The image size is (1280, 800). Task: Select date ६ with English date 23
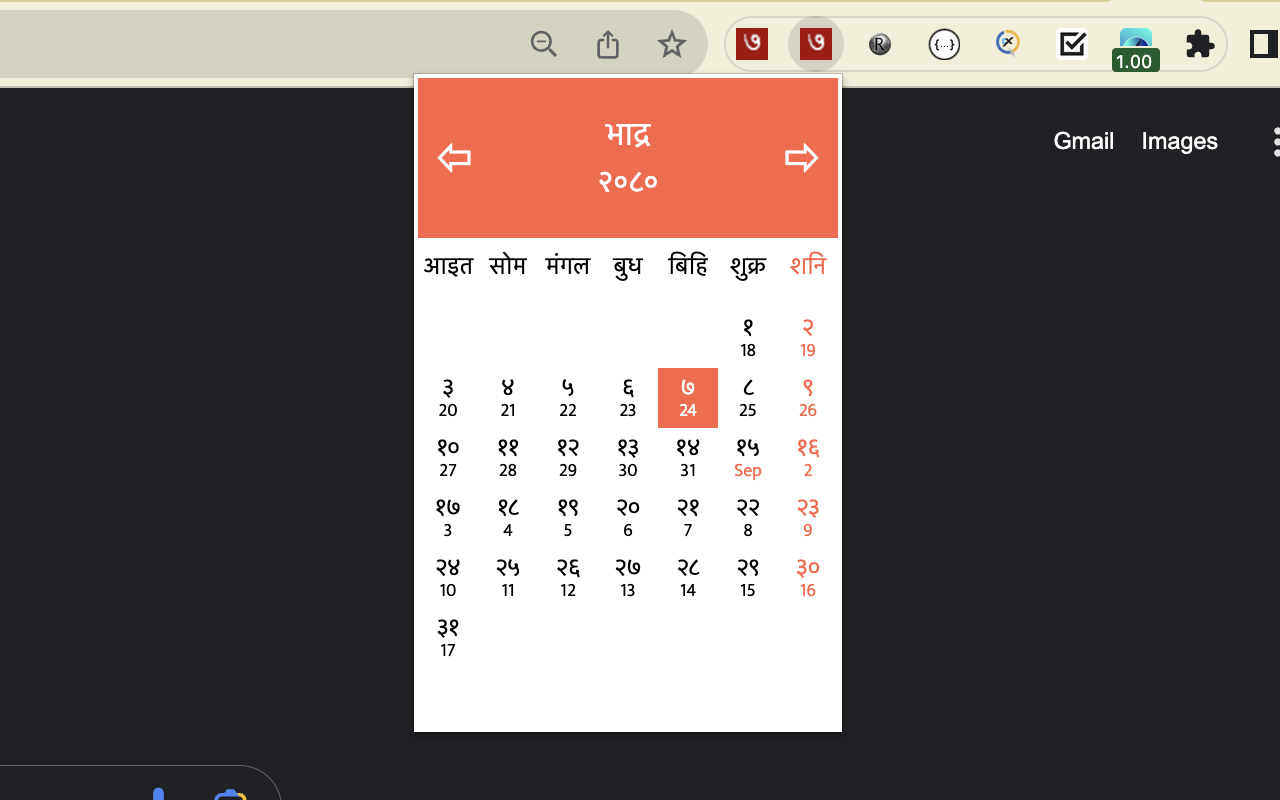click(628, 398)
